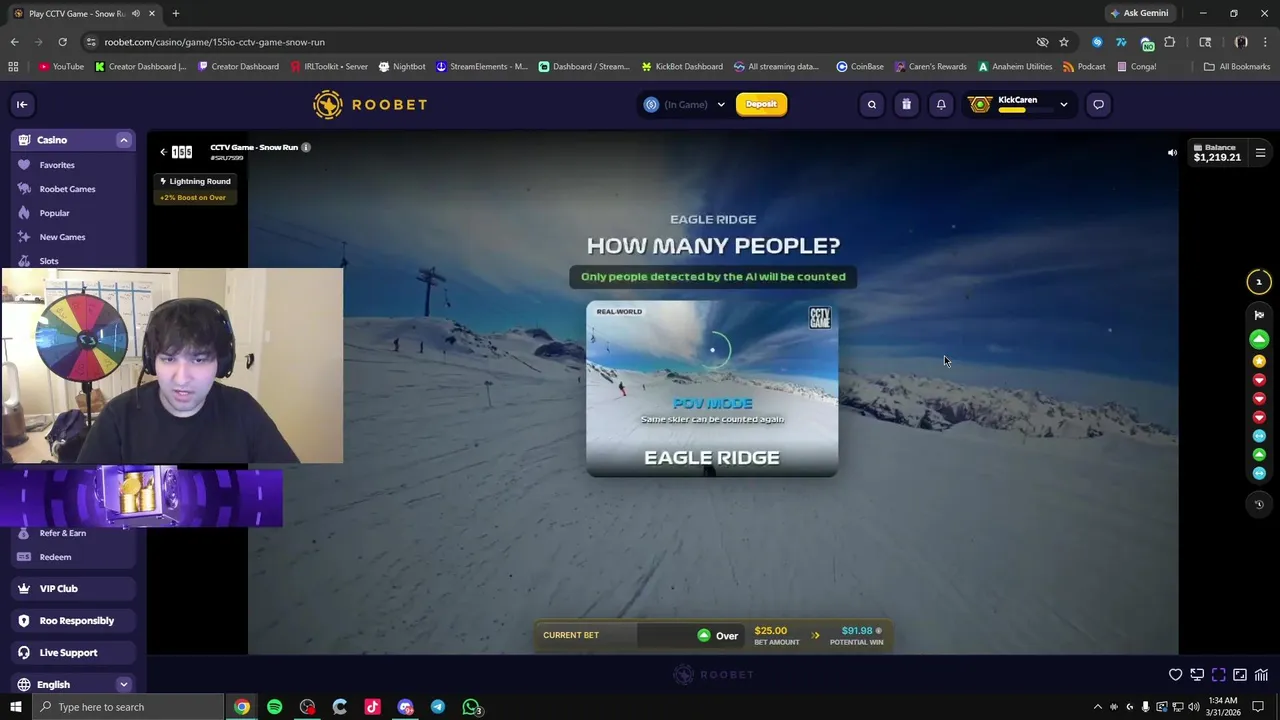This screenshot has width=1280, height=720.
Task: Click the Balance $1,219.21 display
Action: tap(1216, 153)
